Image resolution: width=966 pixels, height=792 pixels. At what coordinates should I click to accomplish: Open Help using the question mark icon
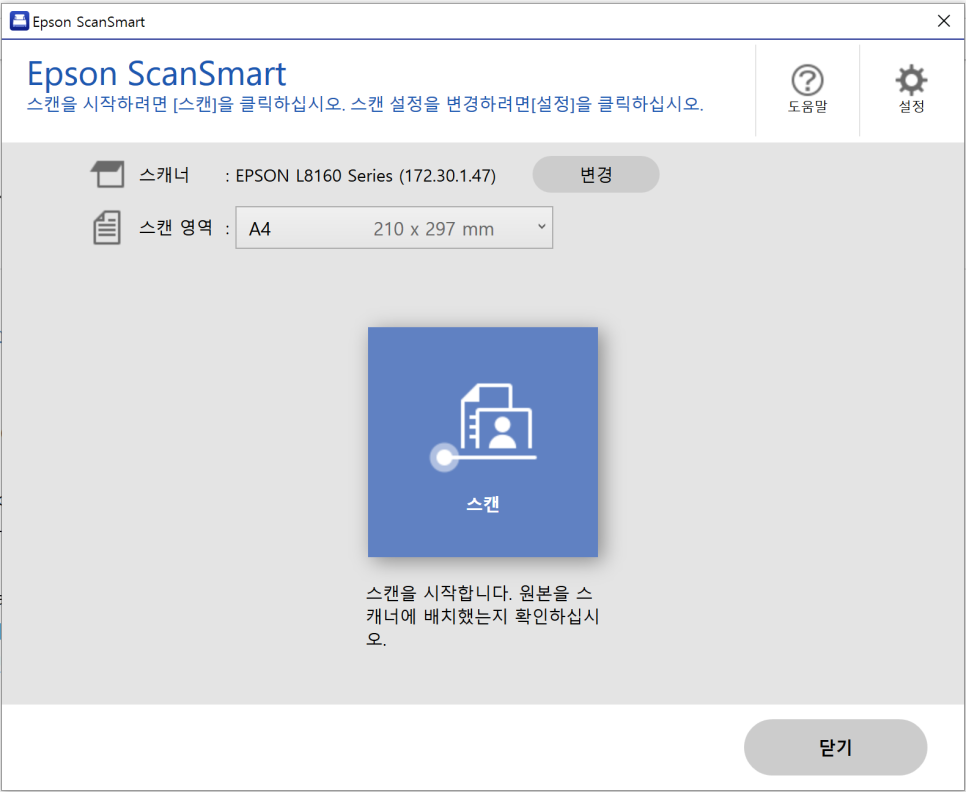pyautogui.click(x=807, y=78)
